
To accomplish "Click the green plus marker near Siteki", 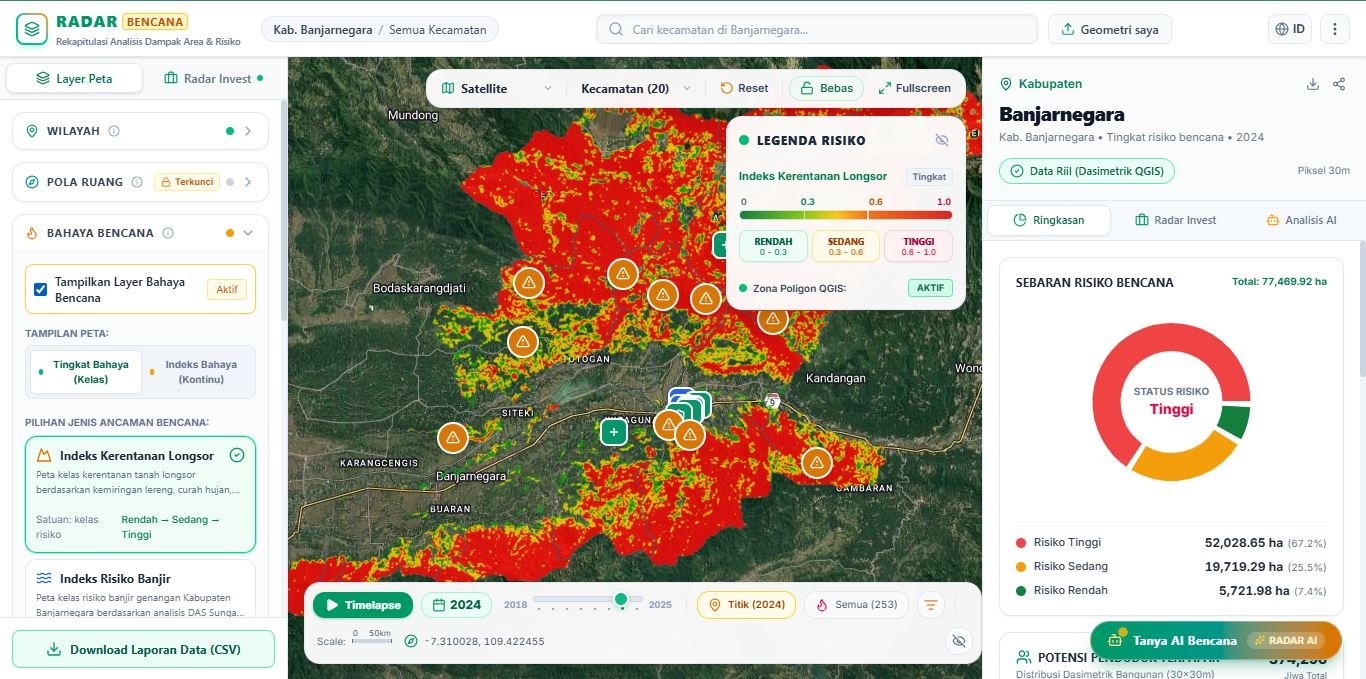I will coord(613,432).
